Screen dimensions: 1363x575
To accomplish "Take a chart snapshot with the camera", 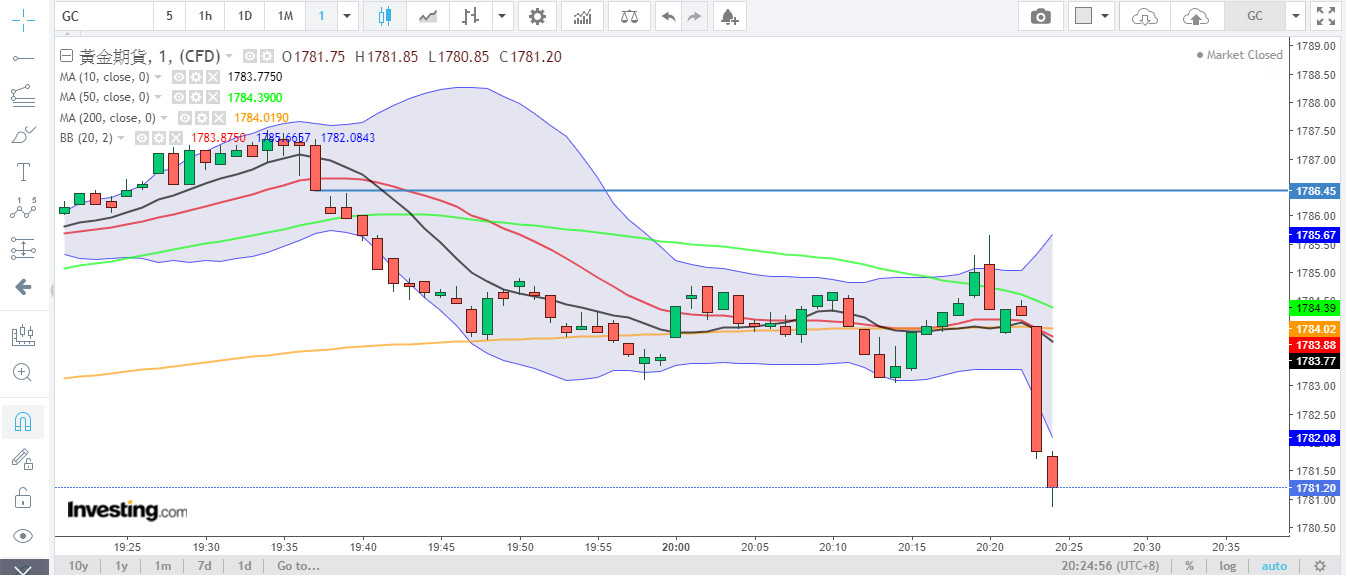I will (x=1041, y=16).
